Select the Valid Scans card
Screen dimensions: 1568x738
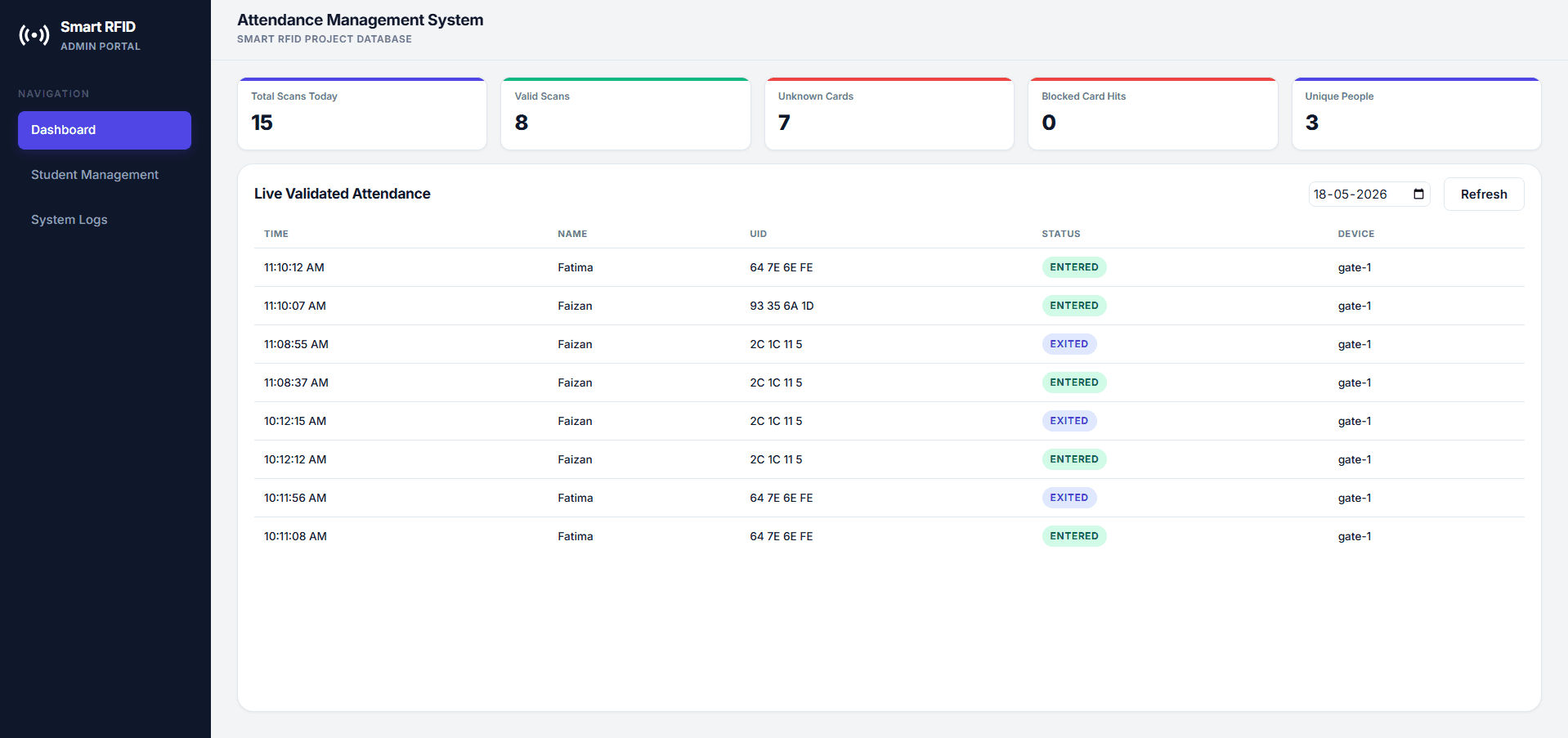click(x=625, y=114)
